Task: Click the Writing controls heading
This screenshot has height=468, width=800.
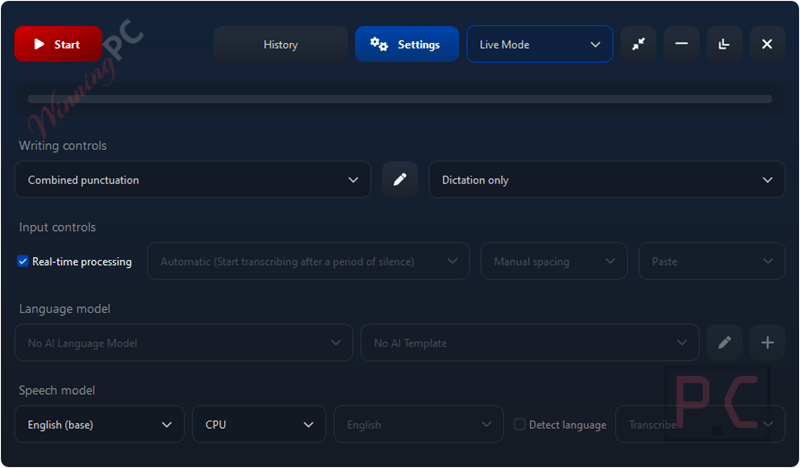Action: pos(63,146)
